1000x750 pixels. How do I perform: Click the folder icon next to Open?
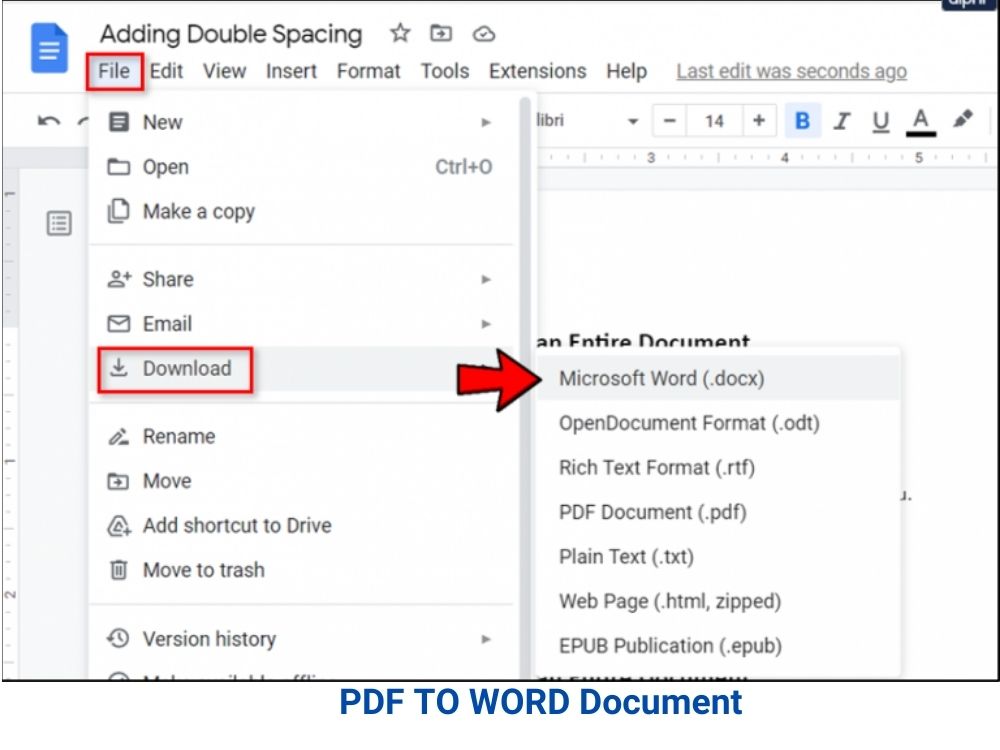click(119, 167)
